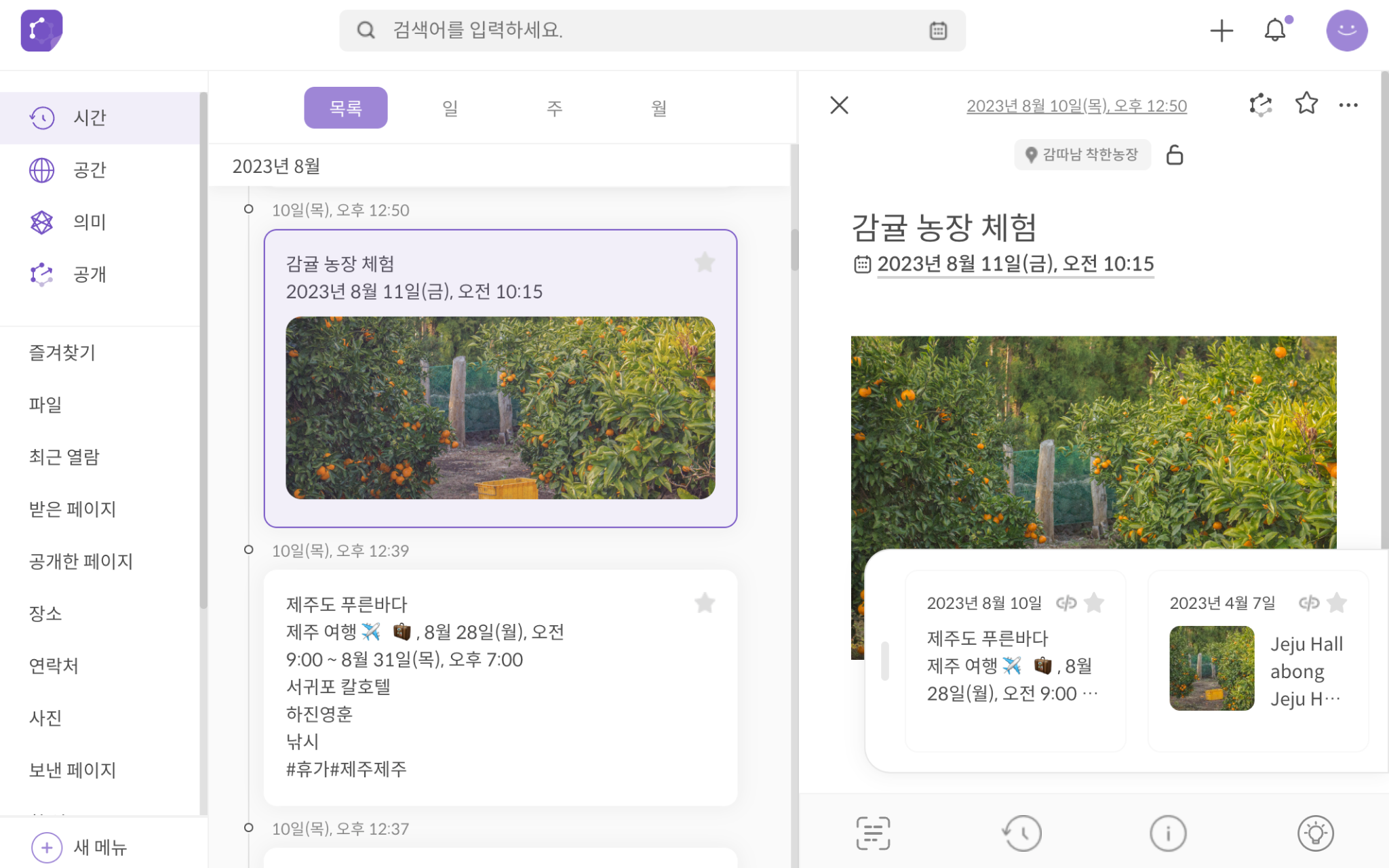Click the 2023년 8월 month header
This screenshot has height=868, width=1389.
point(276,166)
